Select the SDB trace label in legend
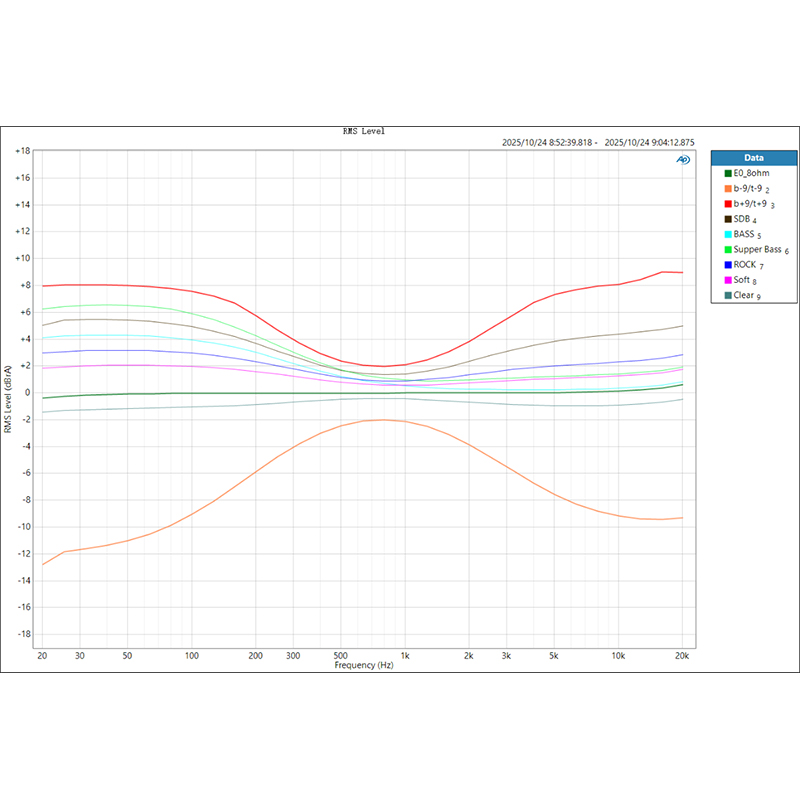 tap(742, 219)
